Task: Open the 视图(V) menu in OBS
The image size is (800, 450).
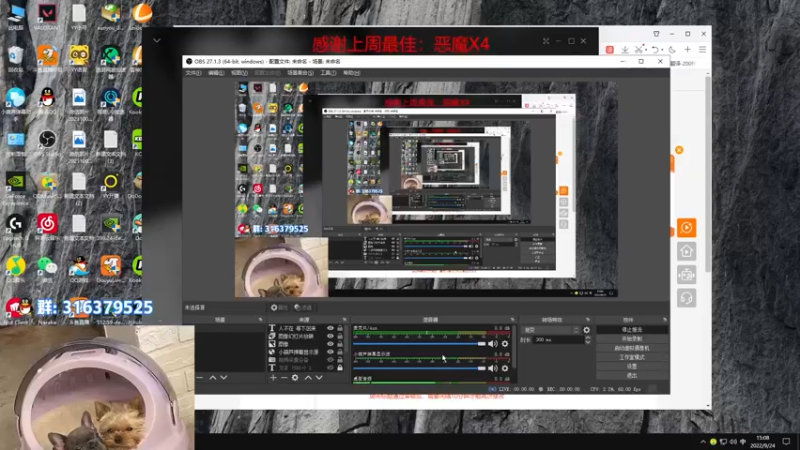Action: [x=239, y=73]
